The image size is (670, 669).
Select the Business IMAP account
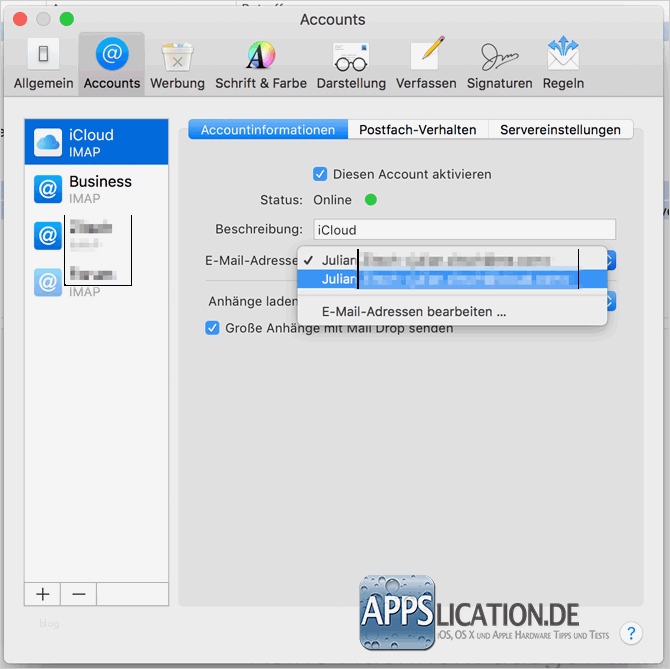point(97,189)
